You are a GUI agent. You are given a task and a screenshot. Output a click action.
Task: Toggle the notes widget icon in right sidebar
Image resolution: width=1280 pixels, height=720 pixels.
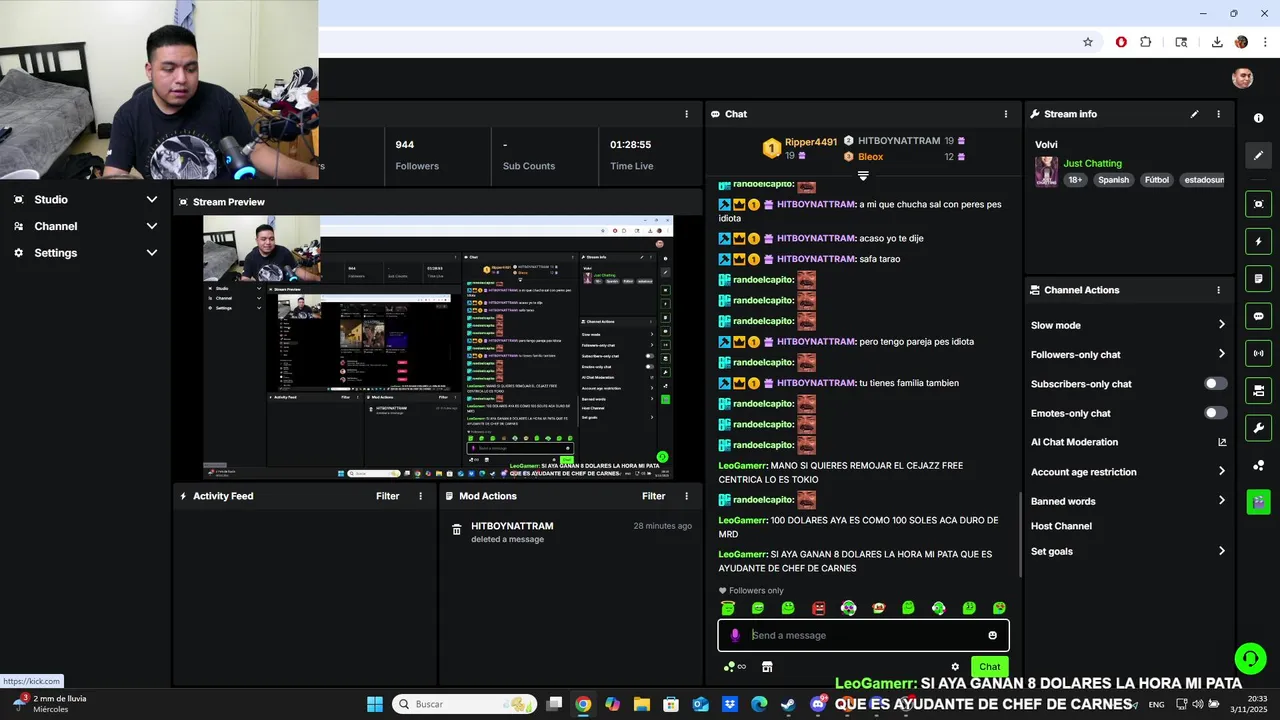click(x=1258, y=278)
